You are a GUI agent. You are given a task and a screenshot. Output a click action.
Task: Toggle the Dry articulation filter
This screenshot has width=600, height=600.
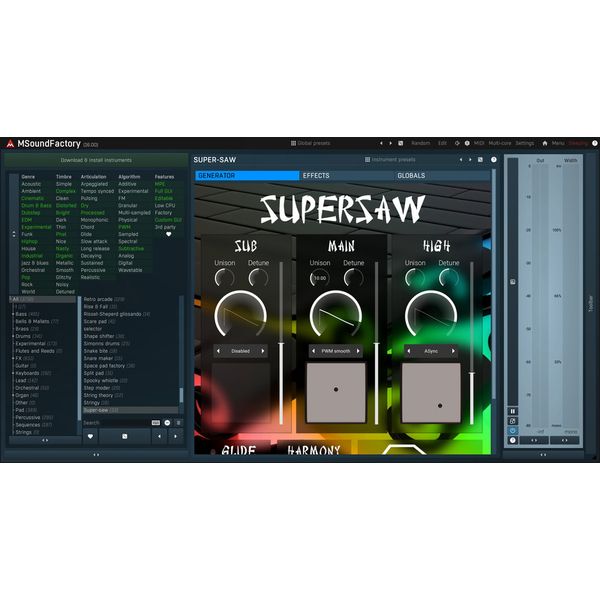tap(85, 205)
